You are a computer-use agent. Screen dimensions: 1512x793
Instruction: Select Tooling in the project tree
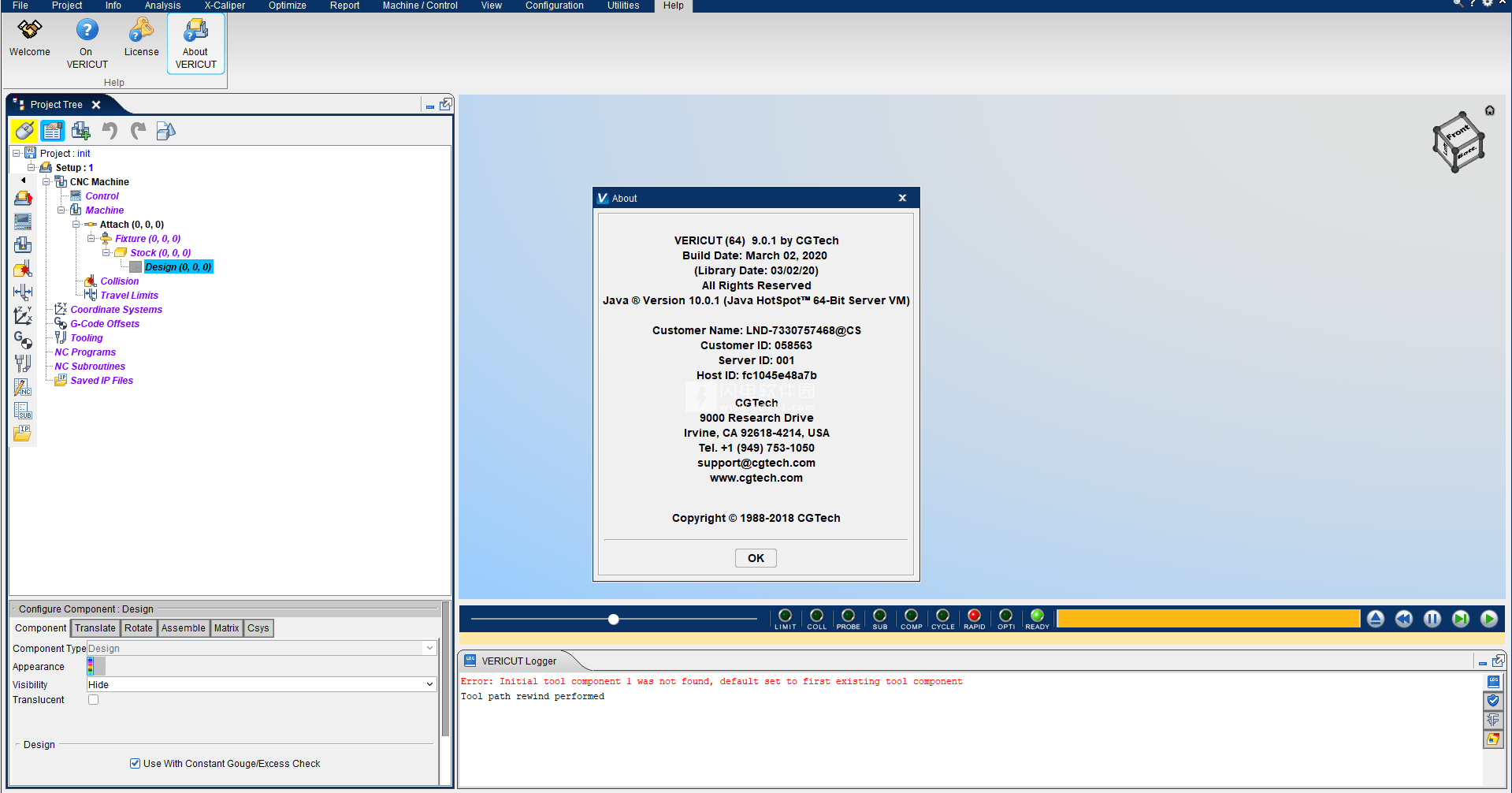pos(87,338)
